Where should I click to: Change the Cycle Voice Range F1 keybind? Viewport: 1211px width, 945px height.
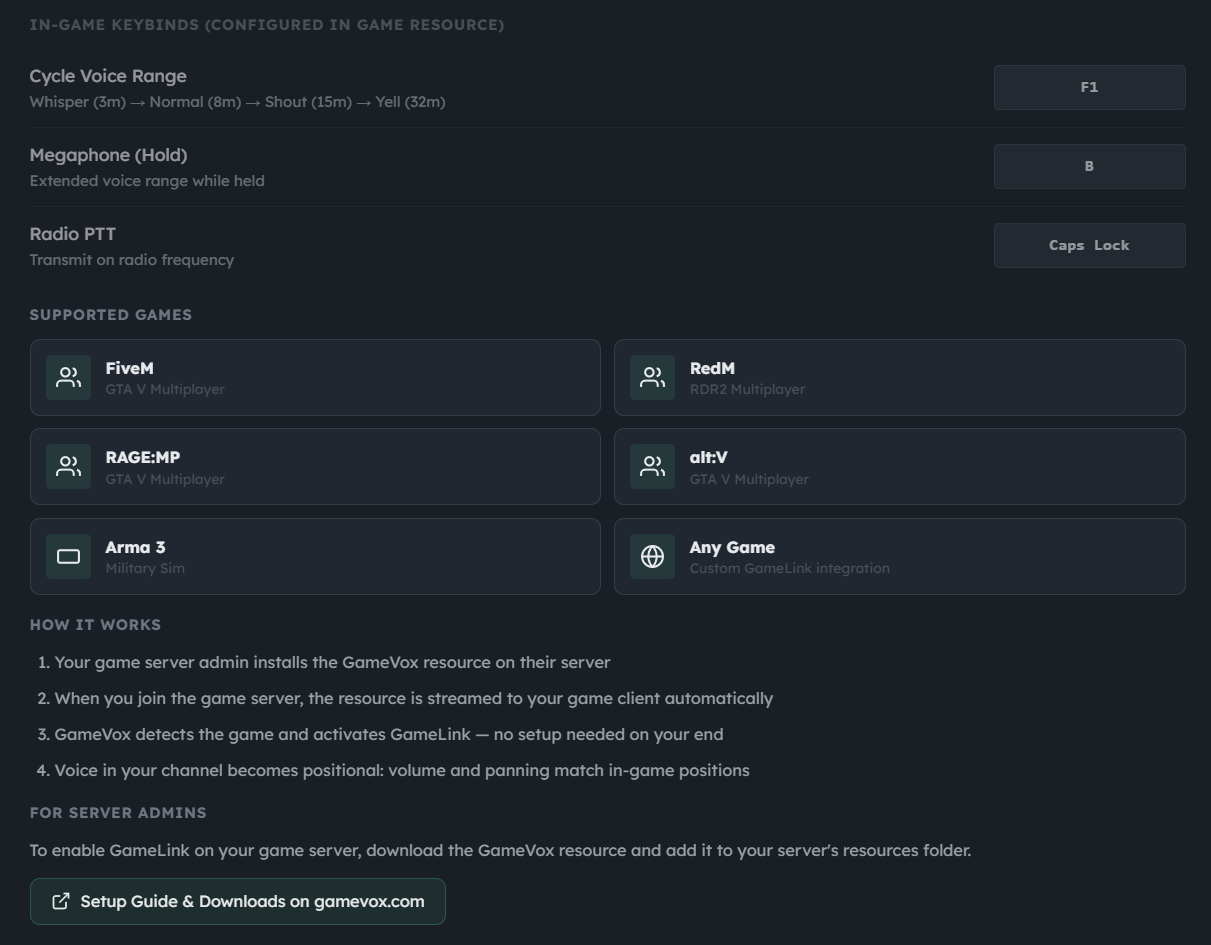tap(1089, 87)
